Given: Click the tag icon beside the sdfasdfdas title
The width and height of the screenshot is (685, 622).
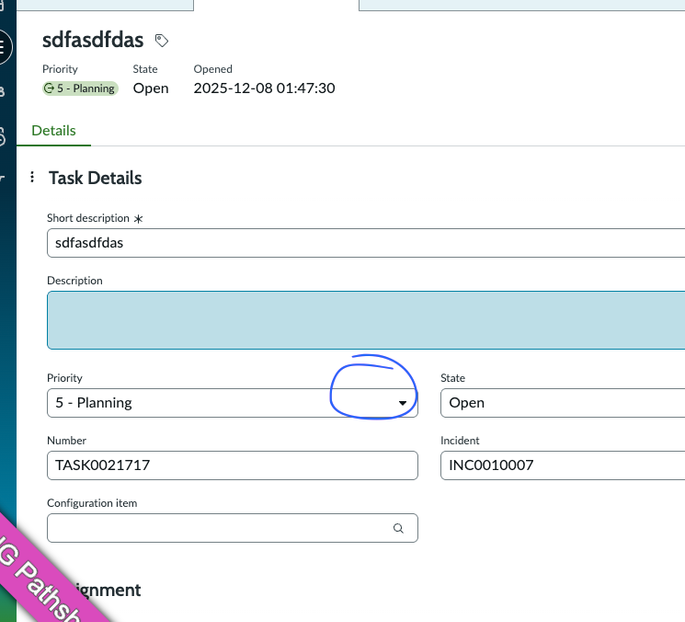Looking at the screenshot, I should coord(162,41).
